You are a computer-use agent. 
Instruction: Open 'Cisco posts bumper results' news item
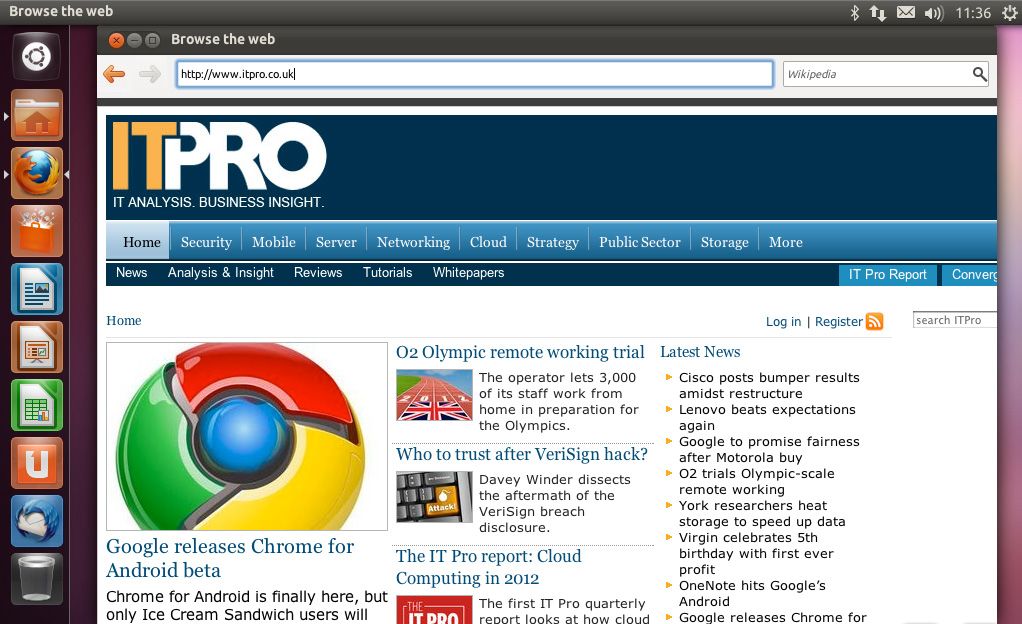point(769,385)
